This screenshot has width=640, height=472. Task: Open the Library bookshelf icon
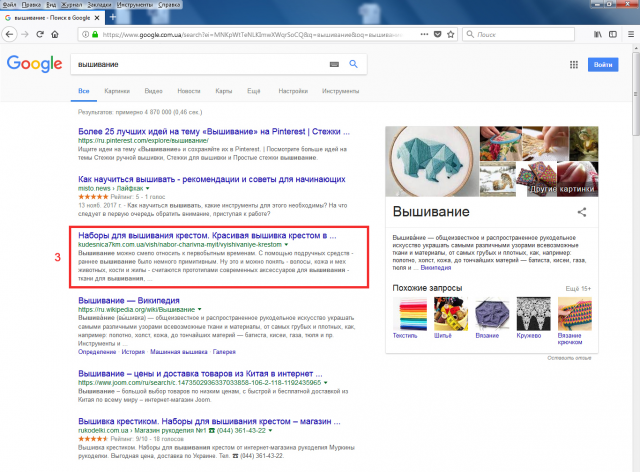point(598,34)
